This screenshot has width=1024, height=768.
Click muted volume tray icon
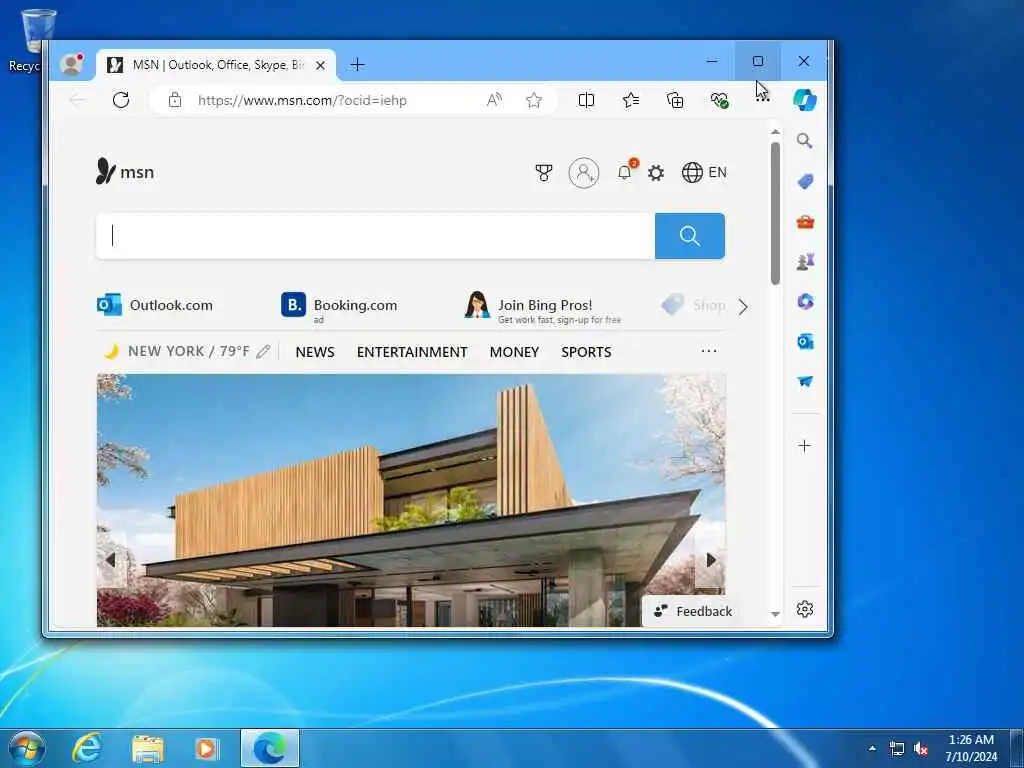921,748
